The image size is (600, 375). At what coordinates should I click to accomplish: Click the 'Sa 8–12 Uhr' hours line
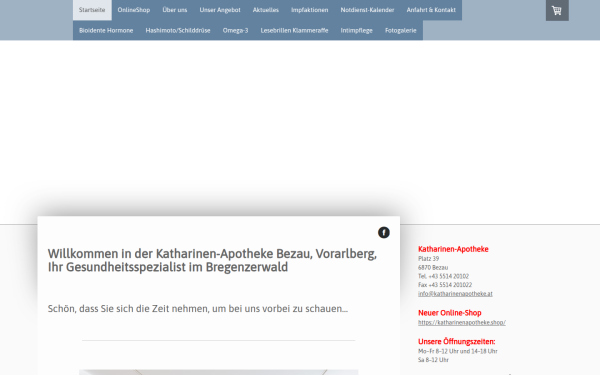[x=433, y=360]
